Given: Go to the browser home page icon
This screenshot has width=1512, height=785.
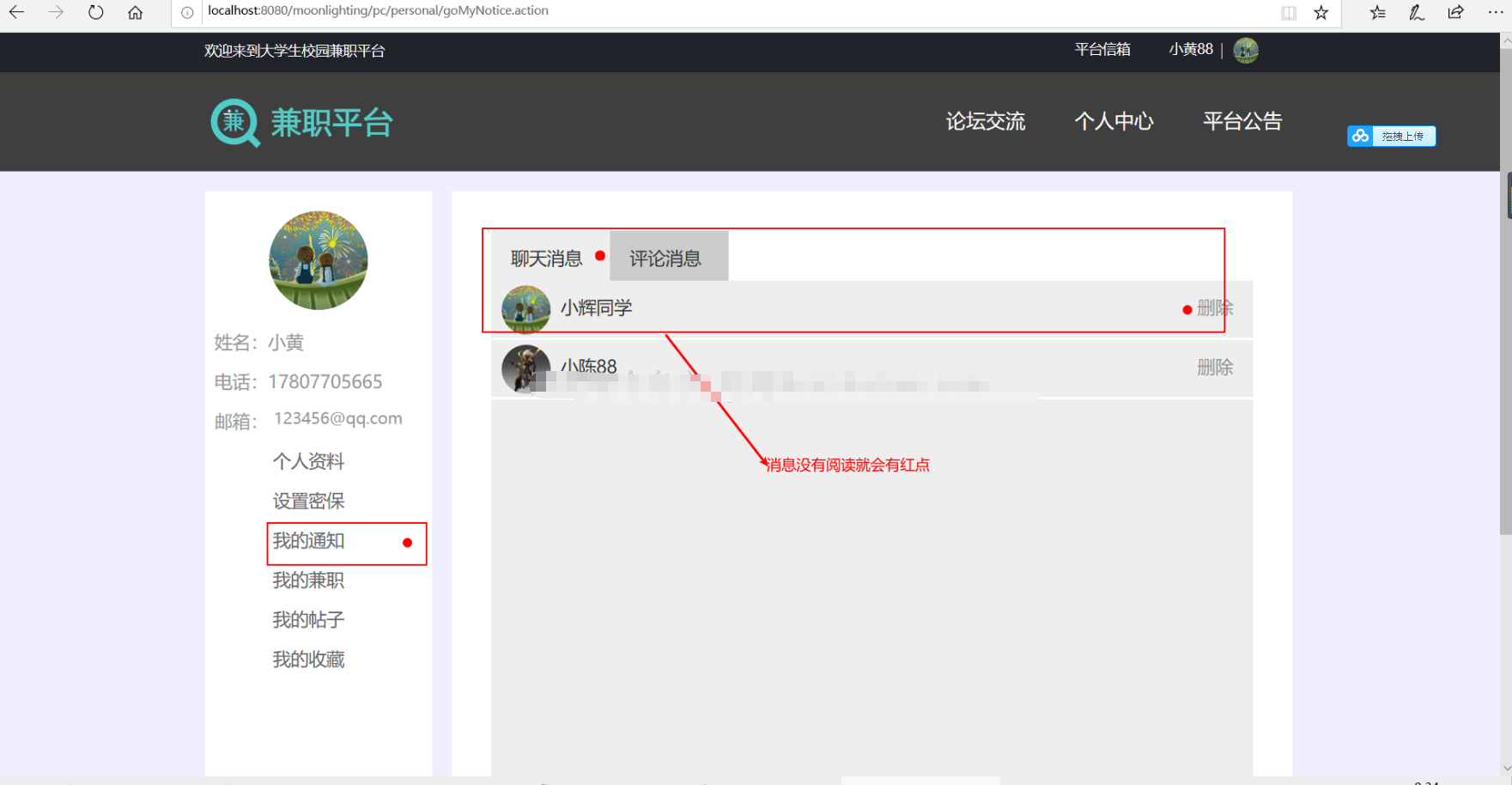Looking at the screenshot, I should point(135,12).
